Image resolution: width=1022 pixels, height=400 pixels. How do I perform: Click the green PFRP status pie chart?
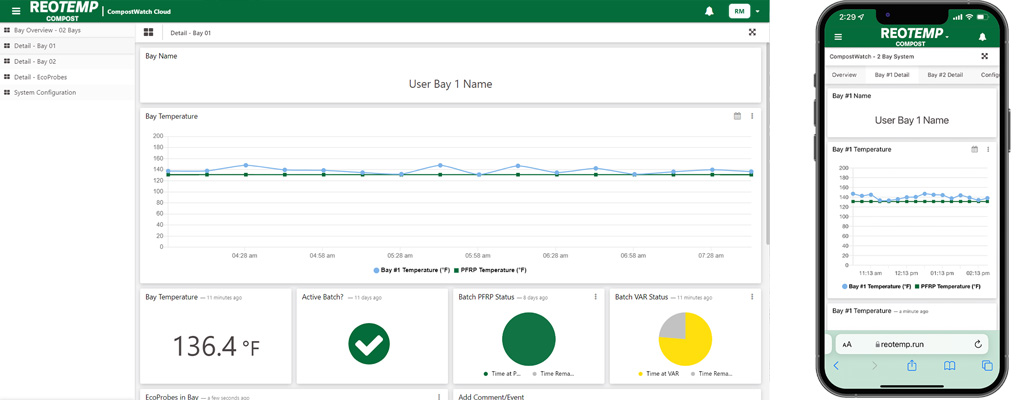[529, 339]
